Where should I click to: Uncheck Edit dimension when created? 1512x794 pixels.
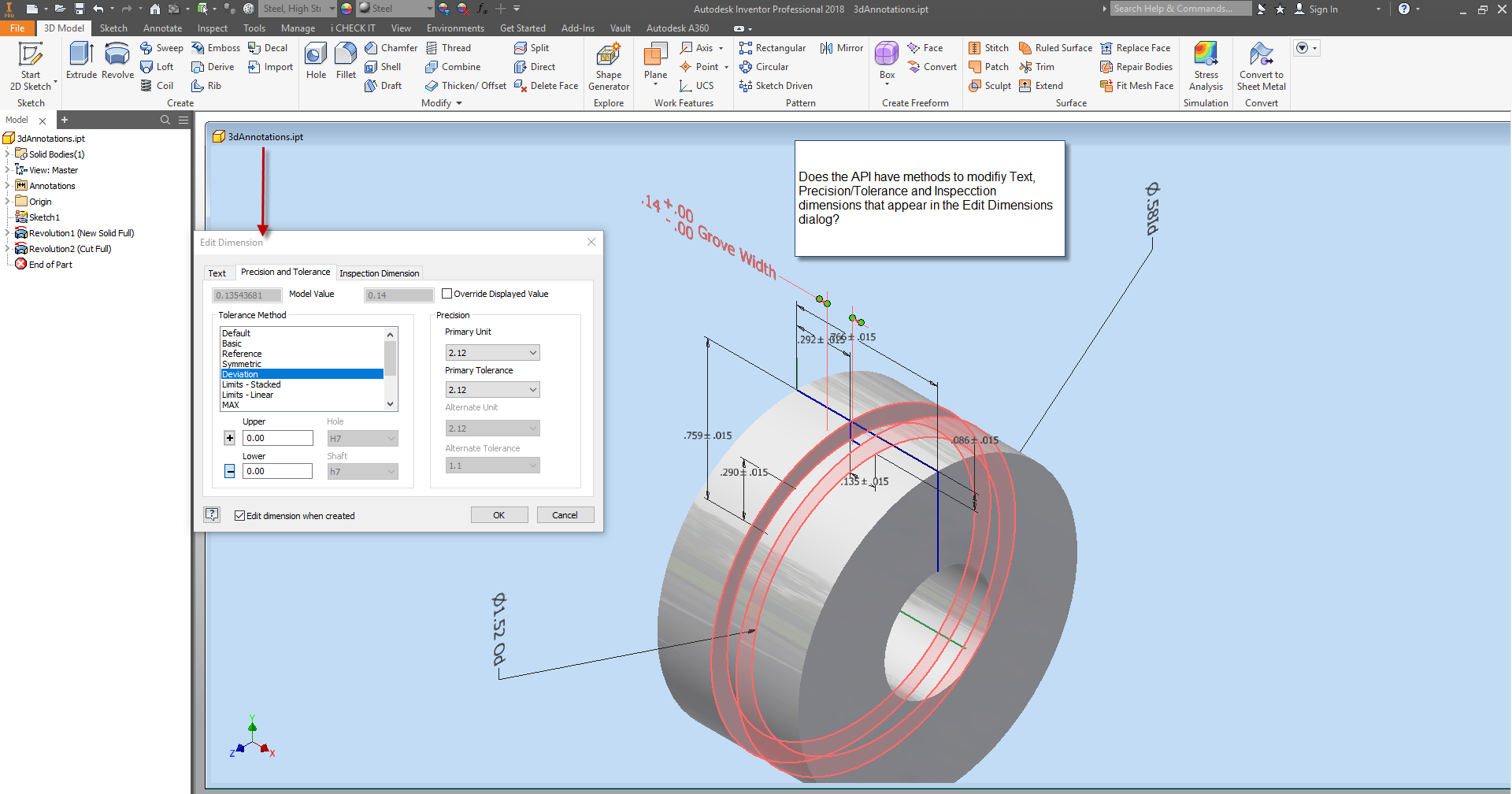(x=239, y=515)
